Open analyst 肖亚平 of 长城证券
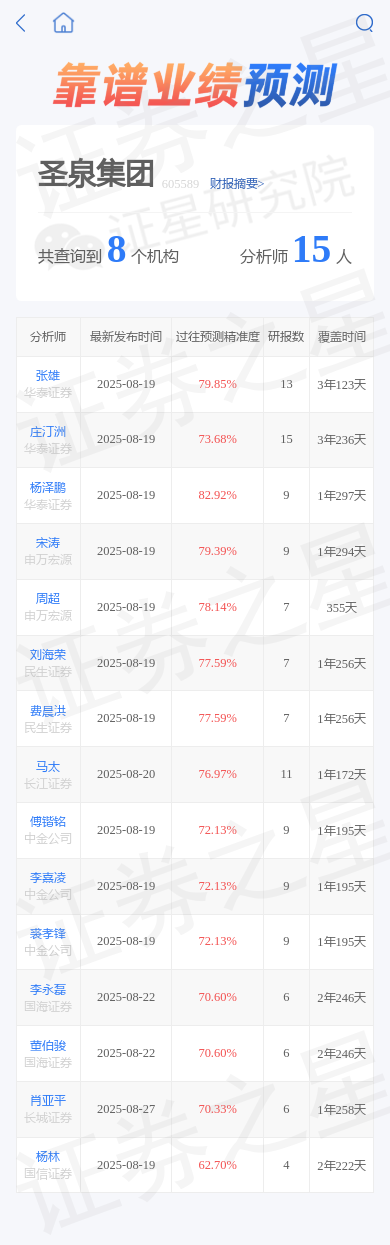The height and width of the screenshot is (1245, 390). (x=48, y=1100)
